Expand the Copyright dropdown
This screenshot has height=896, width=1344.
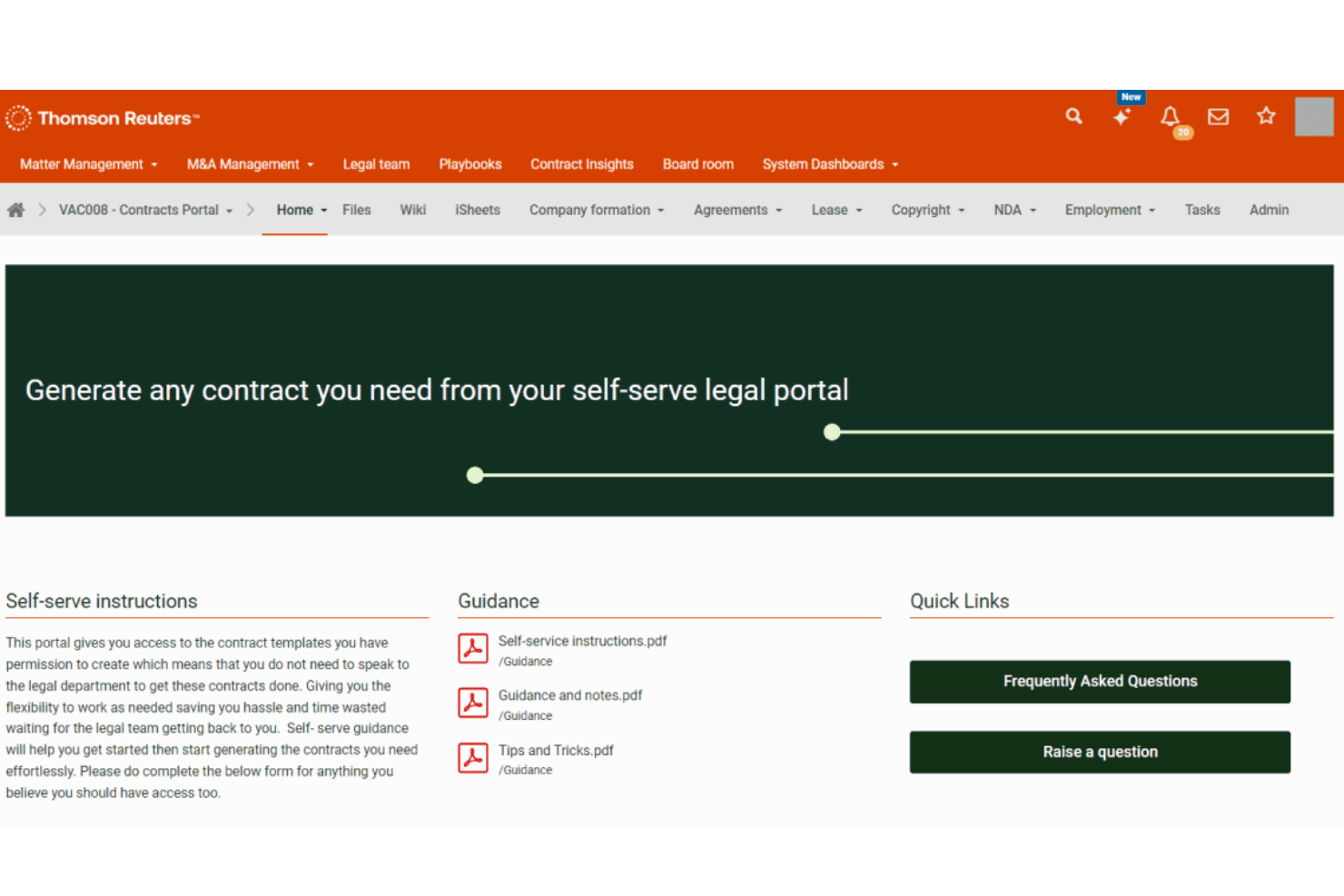coord(928,210)
